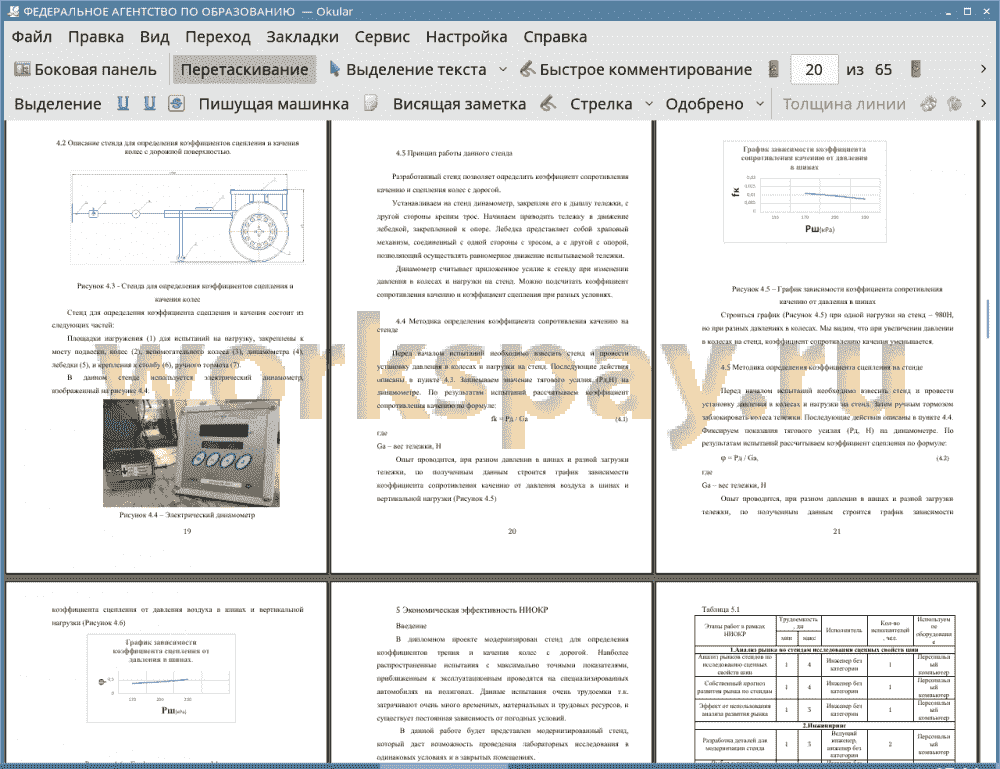Select the strikeout annotation icon
The width and height of the screenshot is (1000, 769).
[x=176, y=103]
